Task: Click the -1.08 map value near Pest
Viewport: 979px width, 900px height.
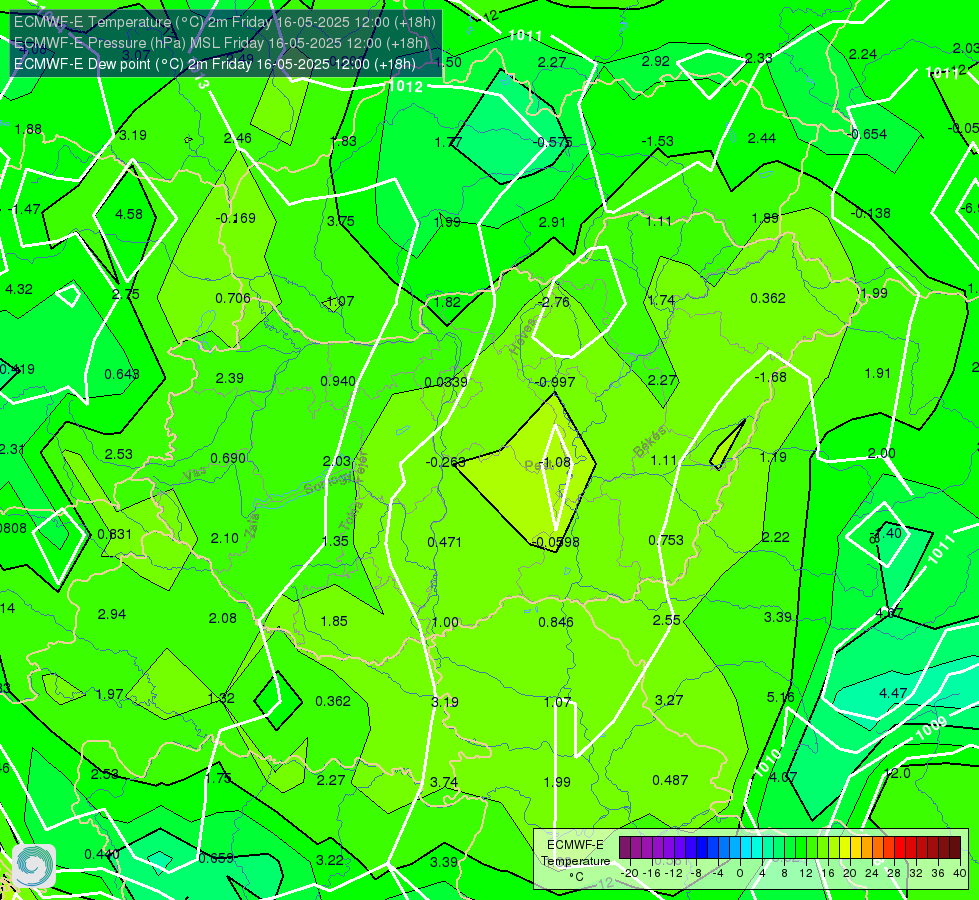Action: (x=554, y=462)
